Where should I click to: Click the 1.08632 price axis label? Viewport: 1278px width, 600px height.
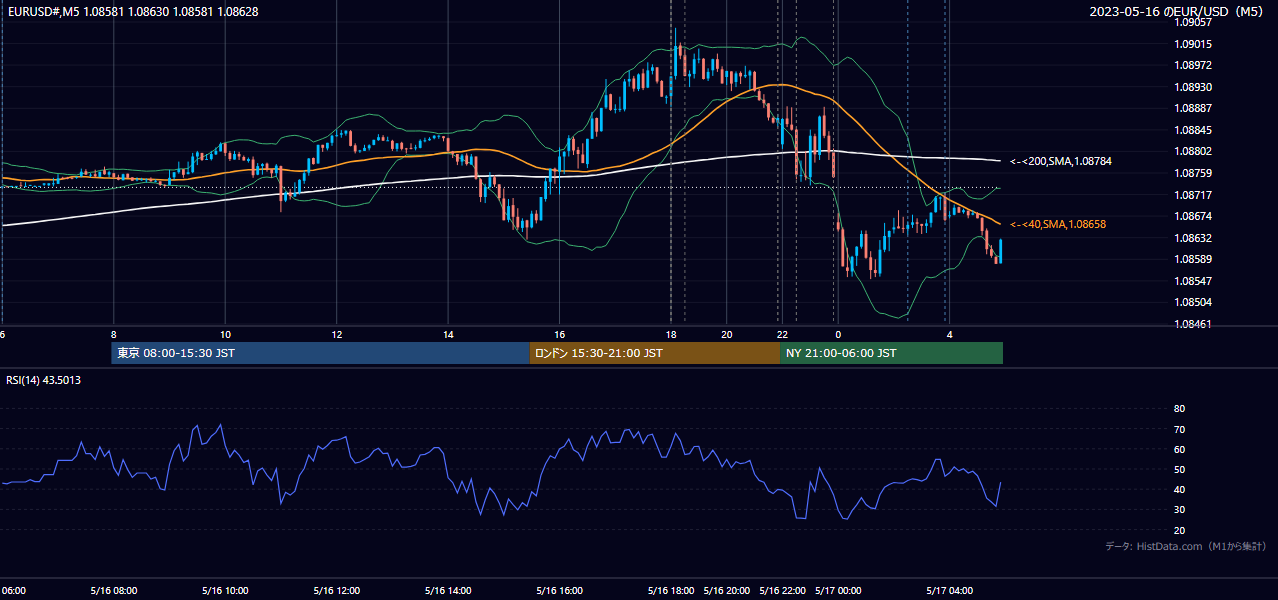(1193, 238)
